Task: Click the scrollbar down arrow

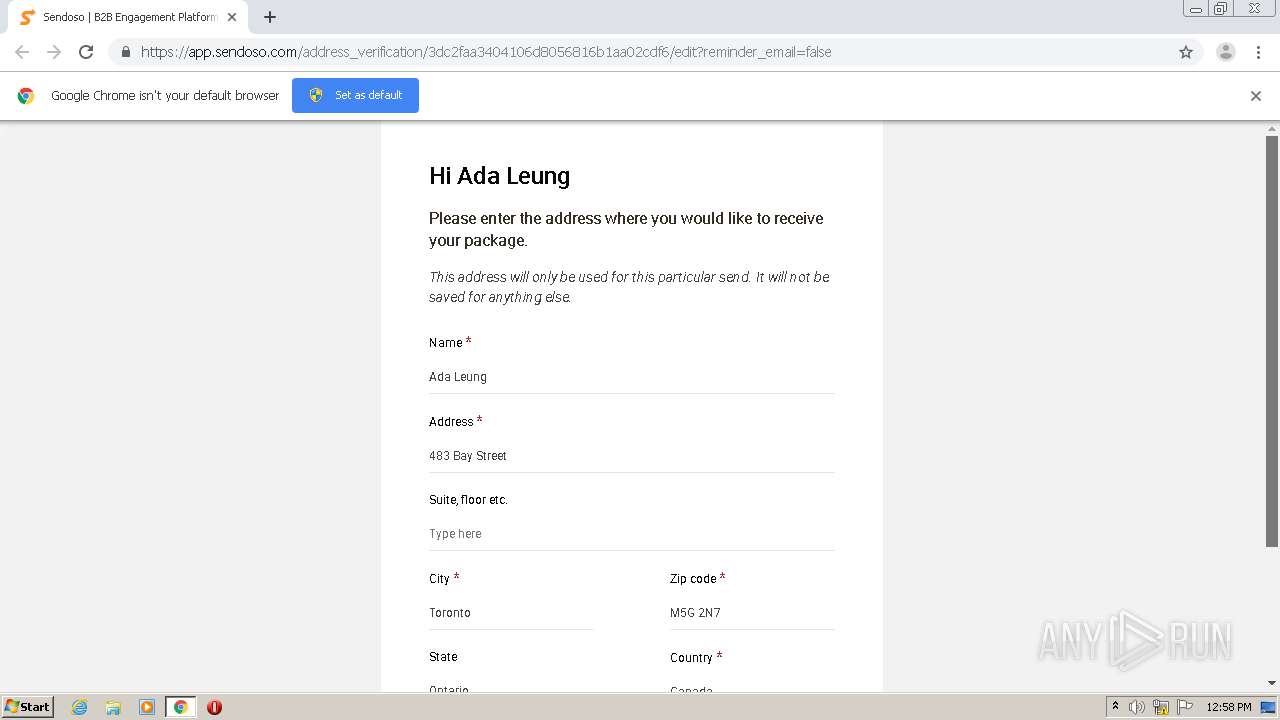Action: (x=1272, y=683)
